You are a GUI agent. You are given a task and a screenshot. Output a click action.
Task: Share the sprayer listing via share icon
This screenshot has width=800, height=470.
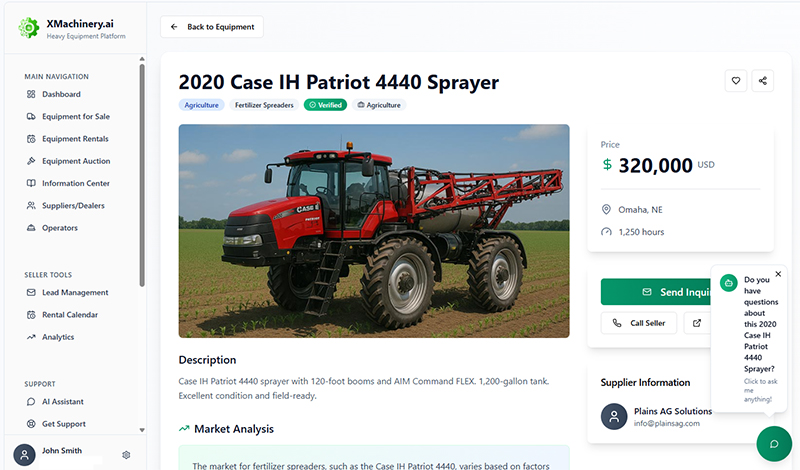tap(762, 81)
